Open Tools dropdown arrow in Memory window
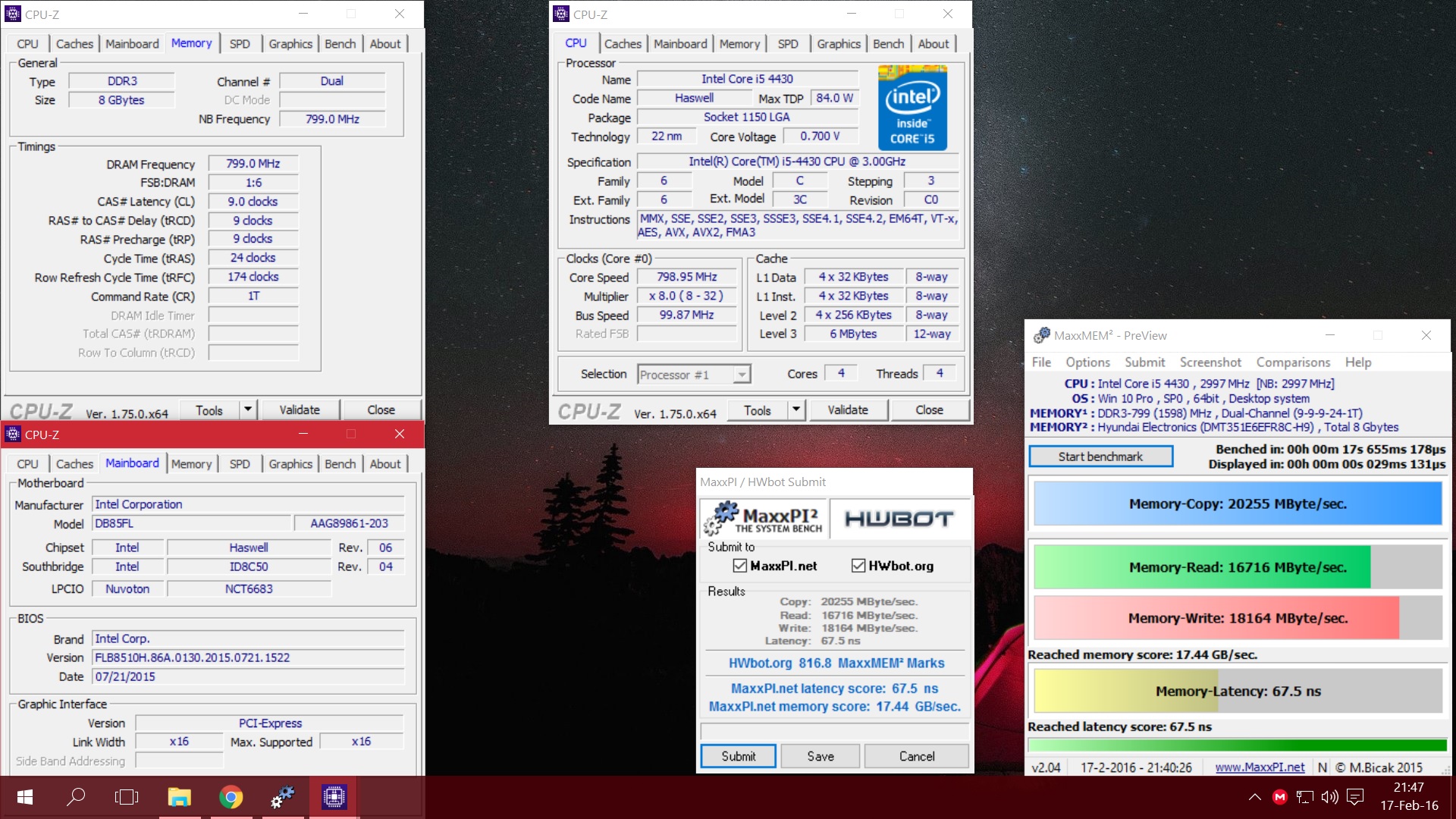Viewport: 1456px width, 819px height. [247, 409]
